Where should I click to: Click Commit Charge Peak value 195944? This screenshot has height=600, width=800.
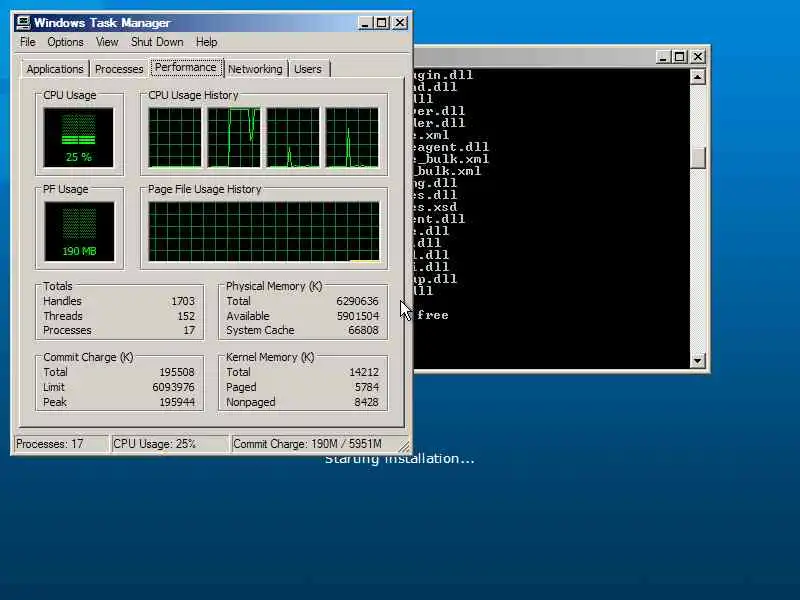tap(177, 402)
